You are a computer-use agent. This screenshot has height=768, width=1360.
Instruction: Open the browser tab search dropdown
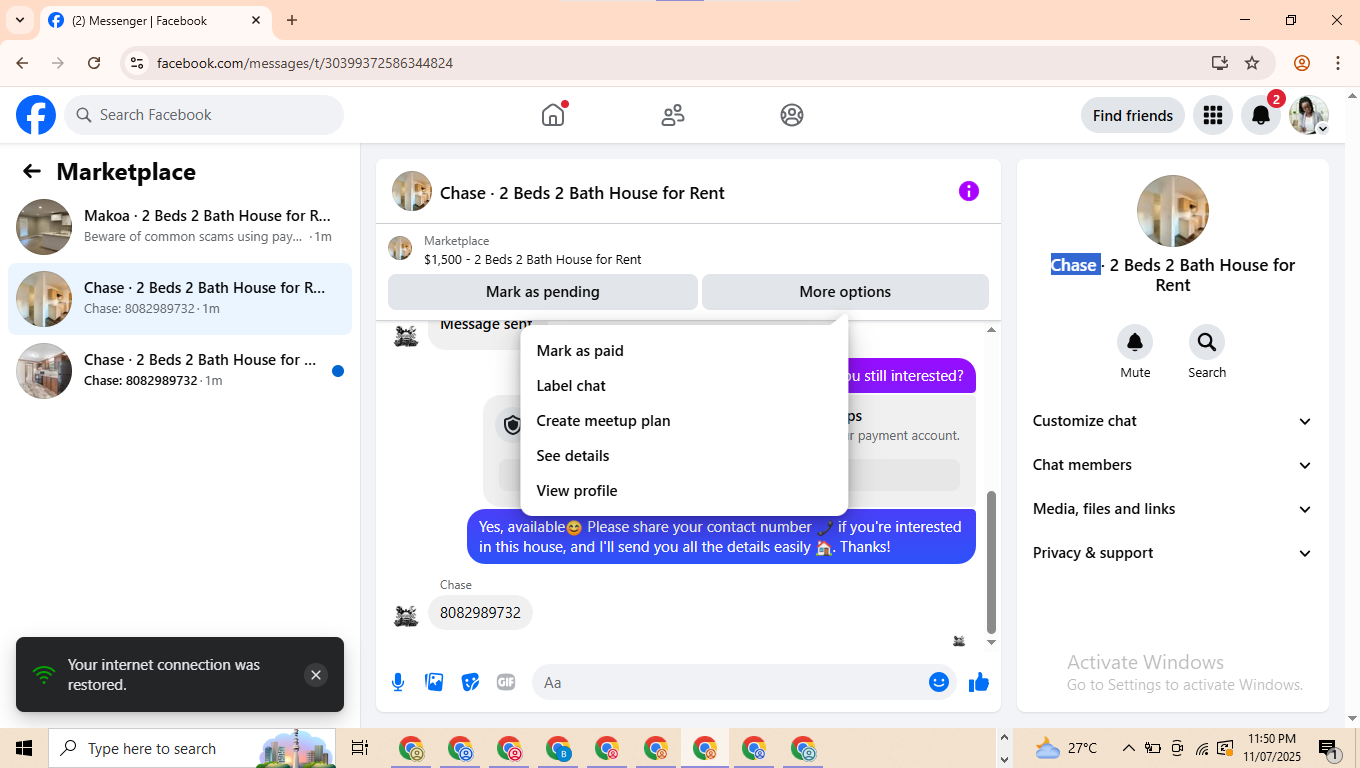(20, 20)
